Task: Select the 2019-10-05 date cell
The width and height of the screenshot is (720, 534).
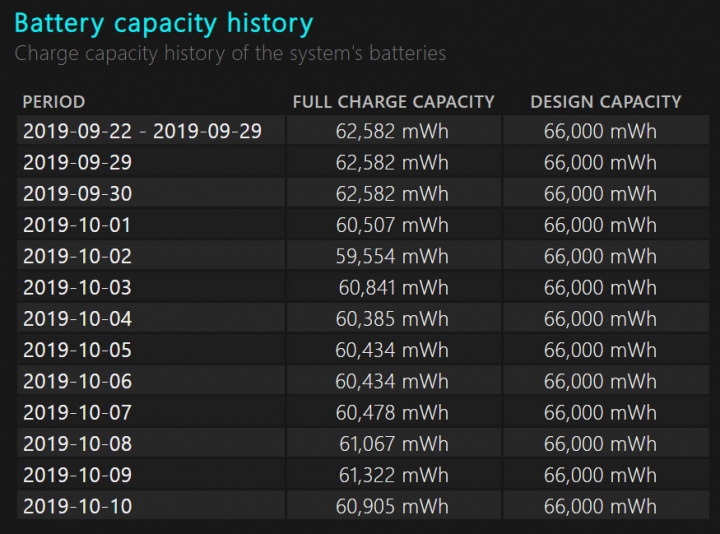Action: pyautogui.click(x=77, y=350)
